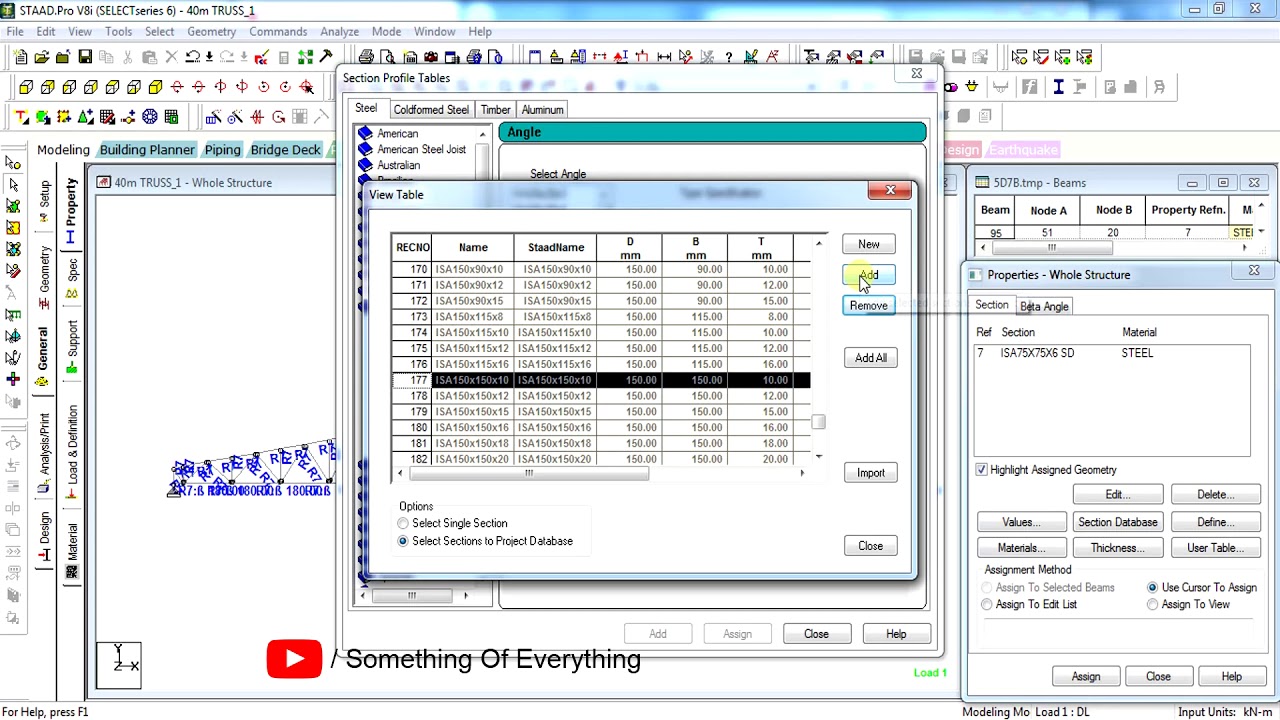
Task: Click the rightmost red rotate icon with cursor
Action: pyautogui.click(x=306, y=87)
